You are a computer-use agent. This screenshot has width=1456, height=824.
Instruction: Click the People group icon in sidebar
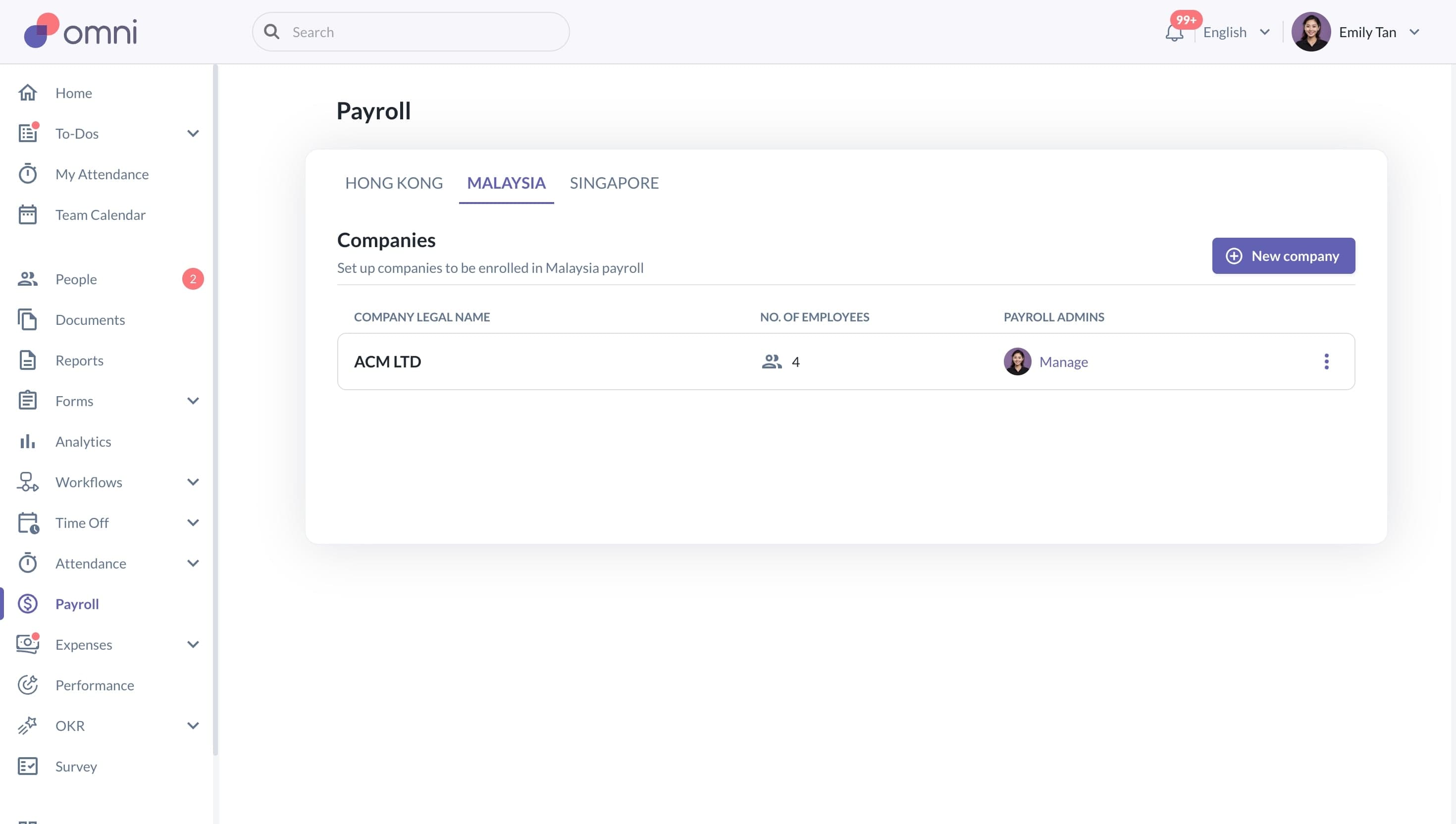pyautogui.click(x=27, y=278)
